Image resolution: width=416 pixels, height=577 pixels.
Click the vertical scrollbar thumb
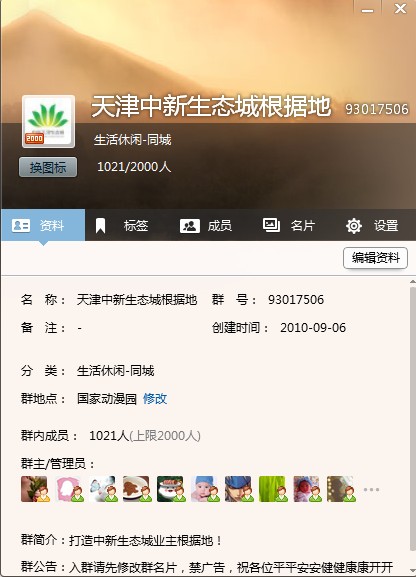tap(412, 419)
